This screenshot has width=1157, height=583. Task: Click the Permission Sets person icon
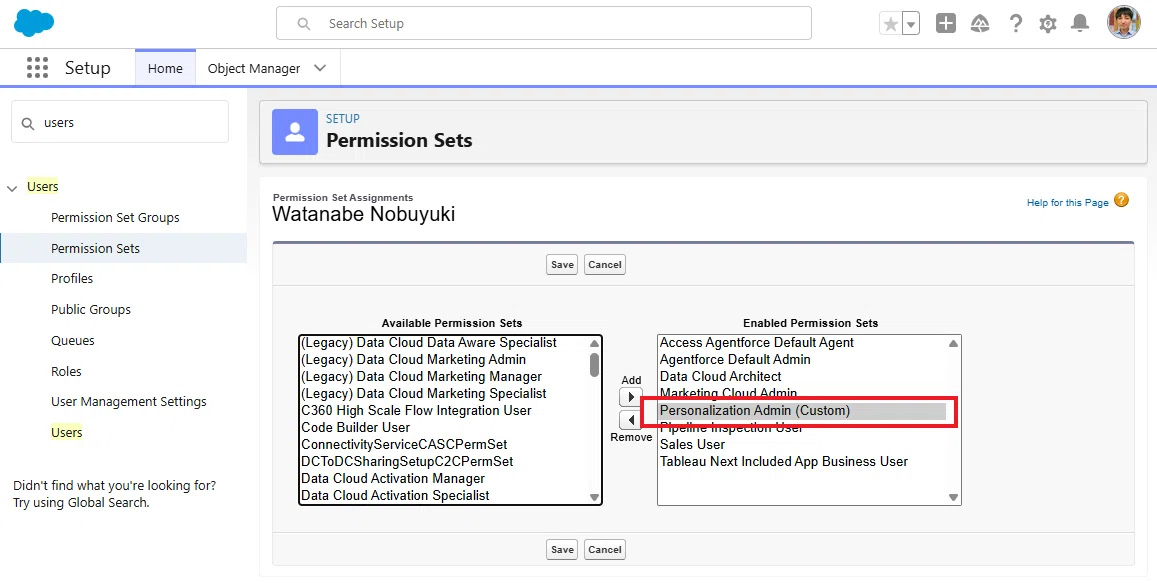coord(294,132)
